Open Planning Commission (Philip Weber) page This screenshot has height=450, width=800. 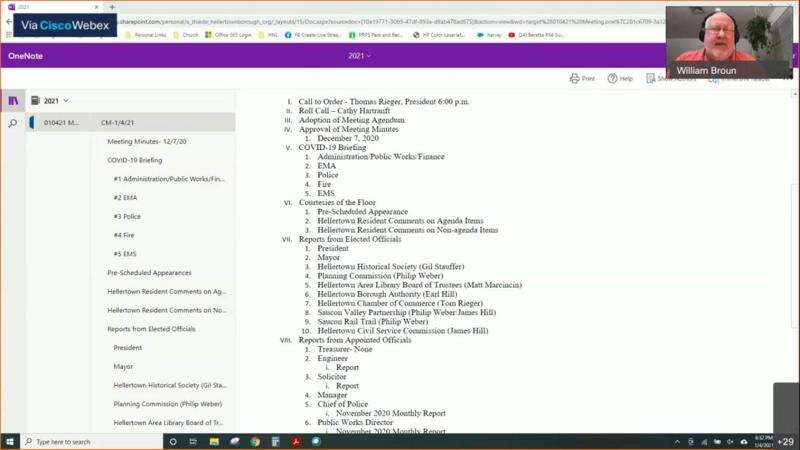168,404
